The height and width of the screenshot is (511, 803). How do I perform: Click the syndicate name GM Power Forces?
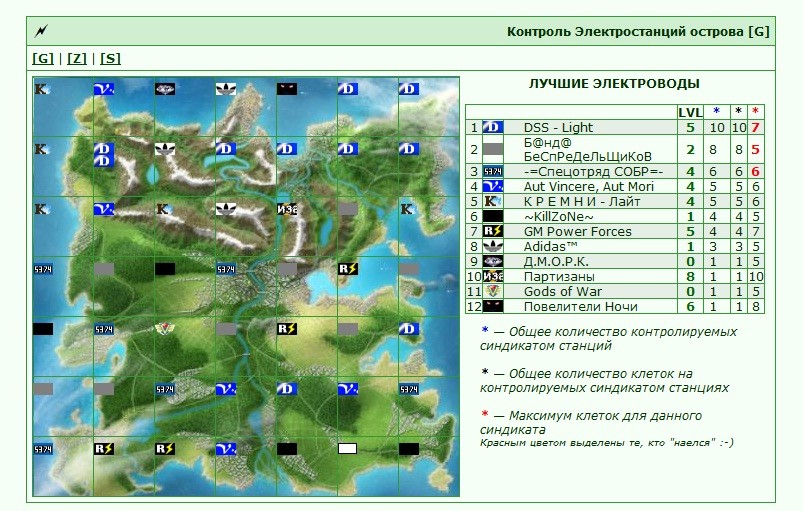[x=578, y=231]
